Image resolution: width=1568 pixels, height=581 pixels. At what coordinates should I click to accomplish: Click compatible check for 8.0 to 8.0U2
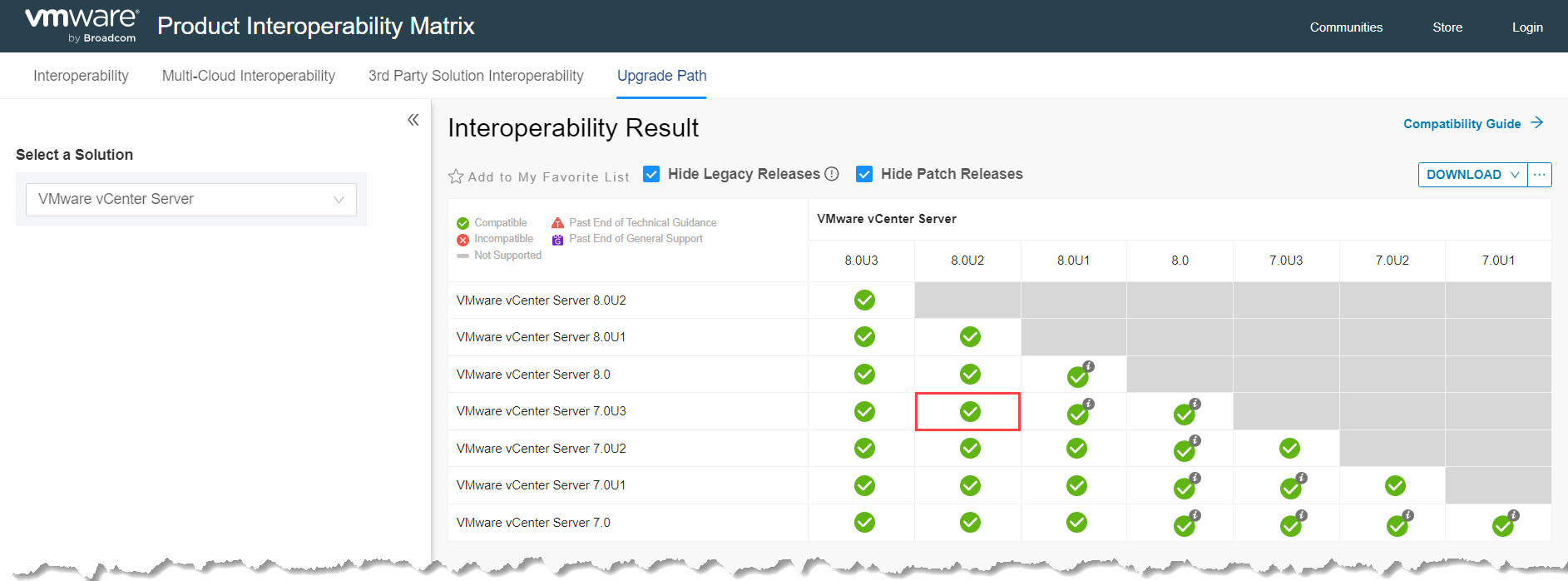click(970, 375)
